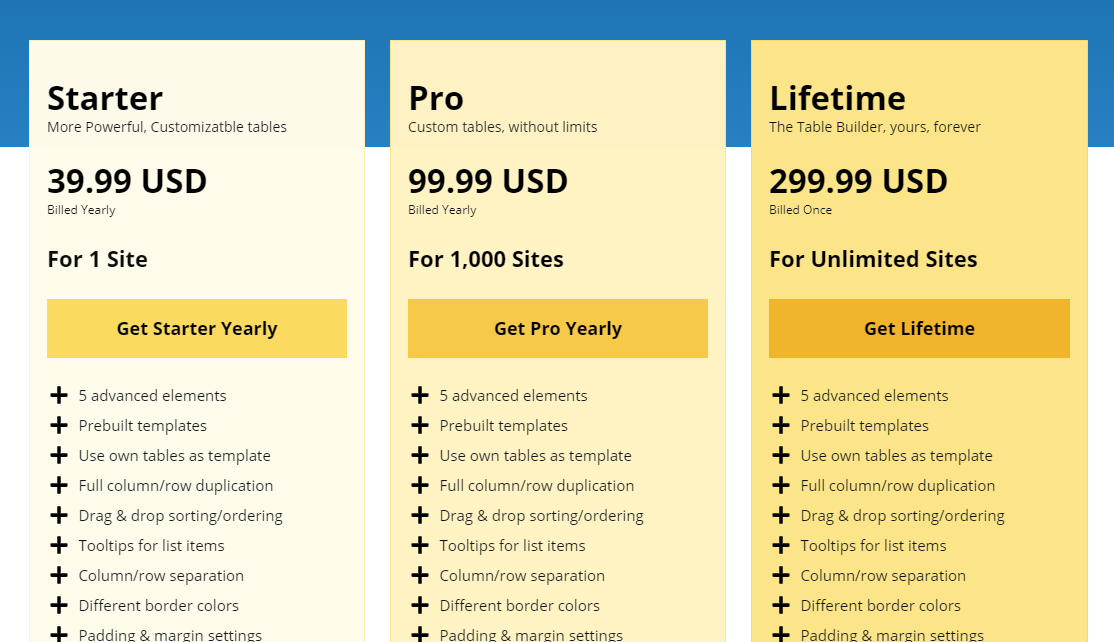Click the Get Pro Yearly button
This screenshot has height=642, width=1114.
pos(558,328)
